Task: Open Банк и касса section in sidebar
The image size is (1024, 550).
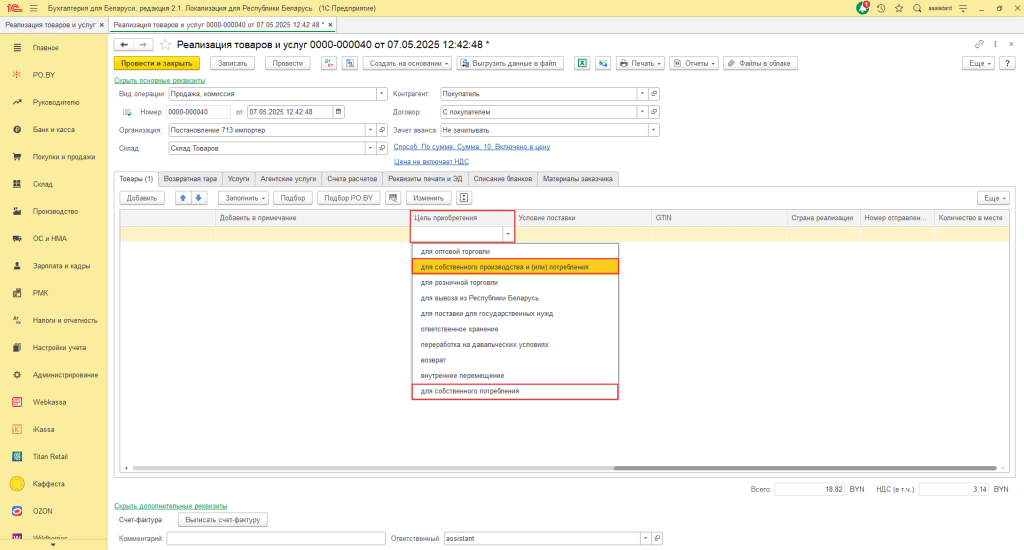Action: click(54, 129)
